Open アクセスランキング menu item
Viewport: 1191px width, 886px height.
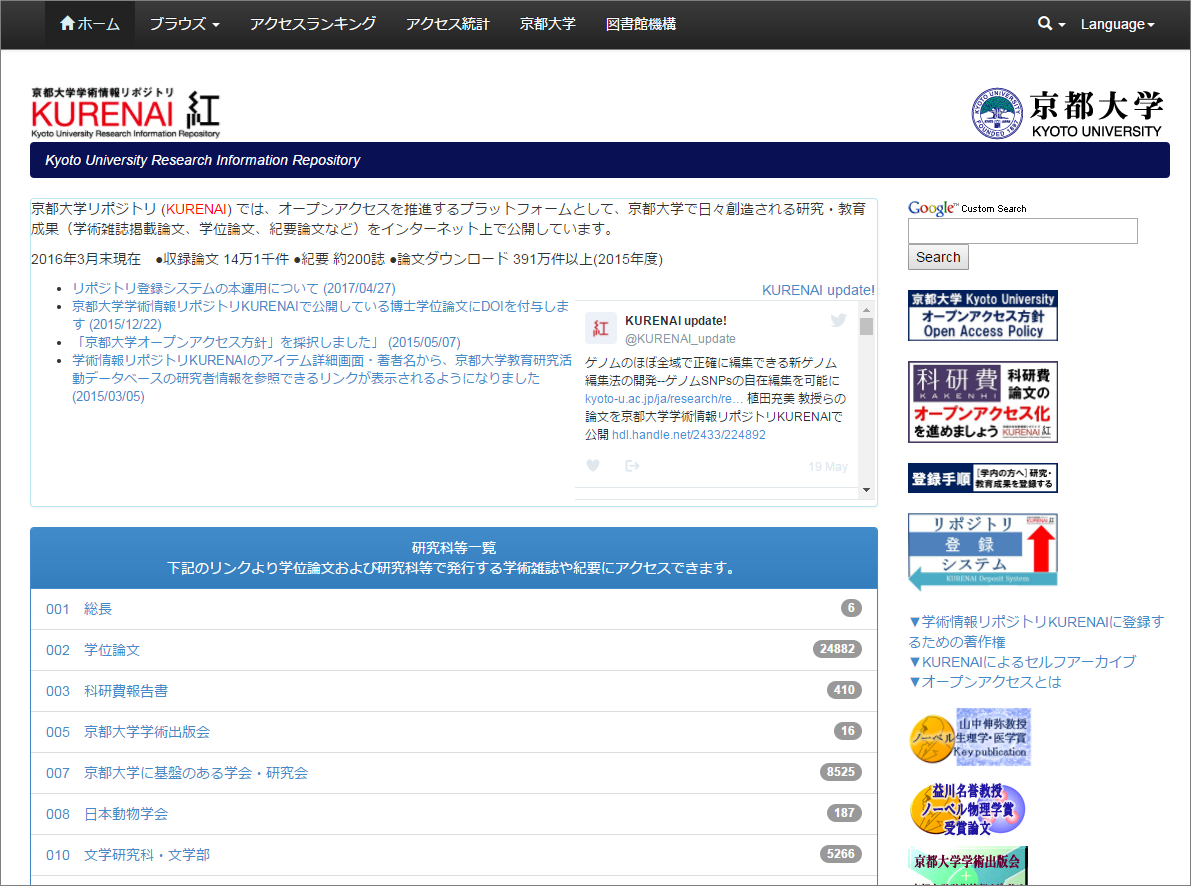[313, 24]
